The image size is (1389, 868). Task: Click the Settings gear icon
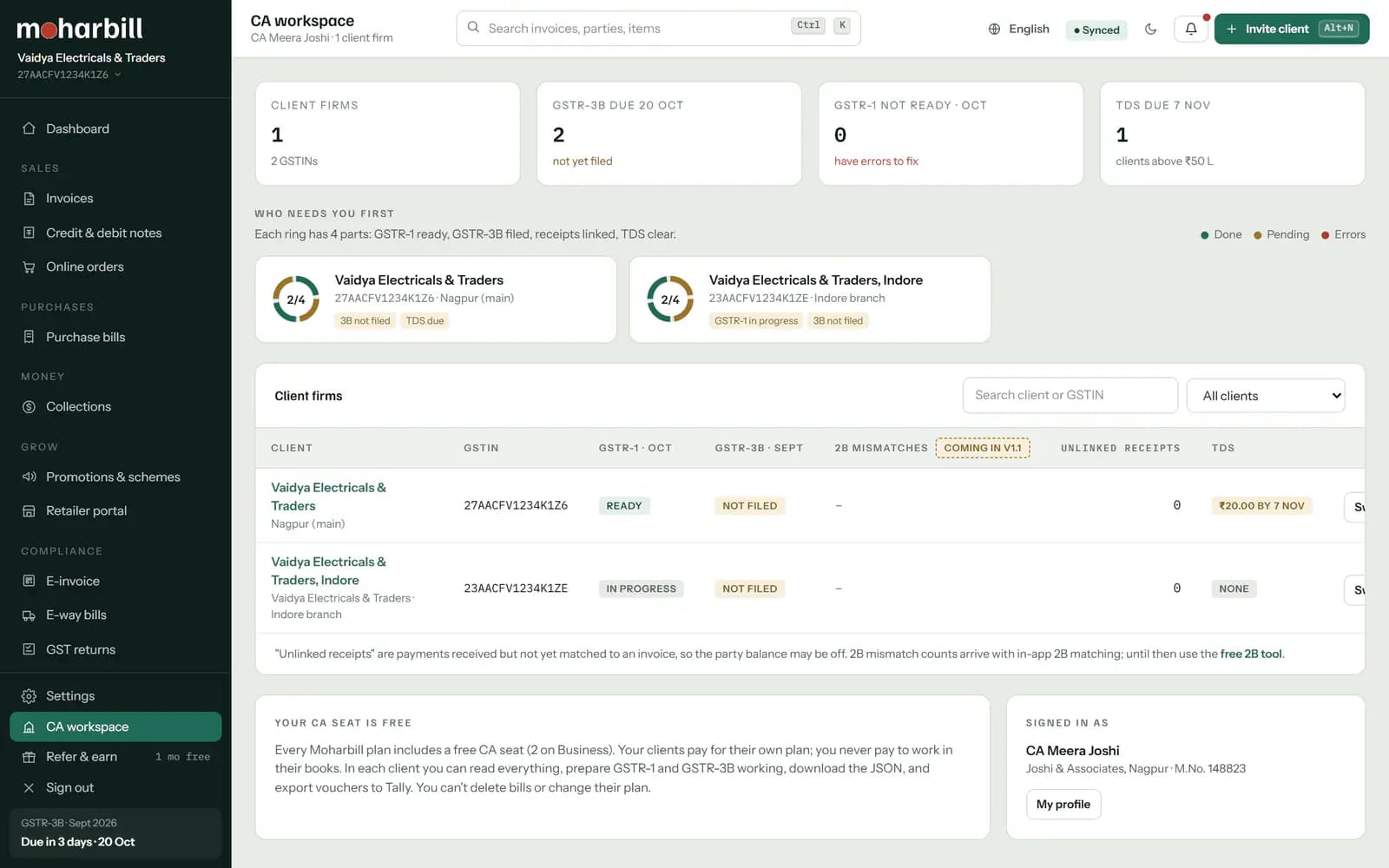tap(29, 696)
